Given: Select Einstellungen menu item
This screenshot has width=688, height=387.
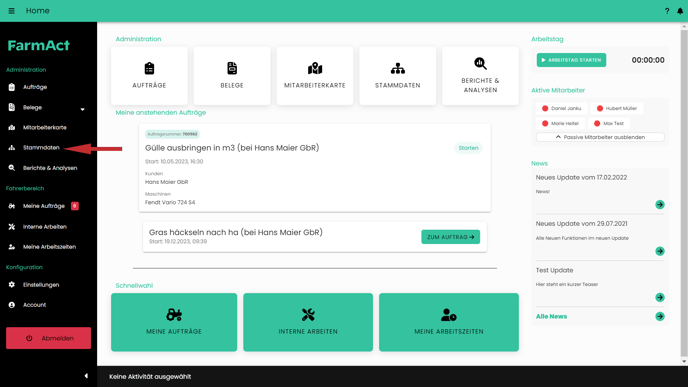Looking at the screenshot, I should (41, 284).
